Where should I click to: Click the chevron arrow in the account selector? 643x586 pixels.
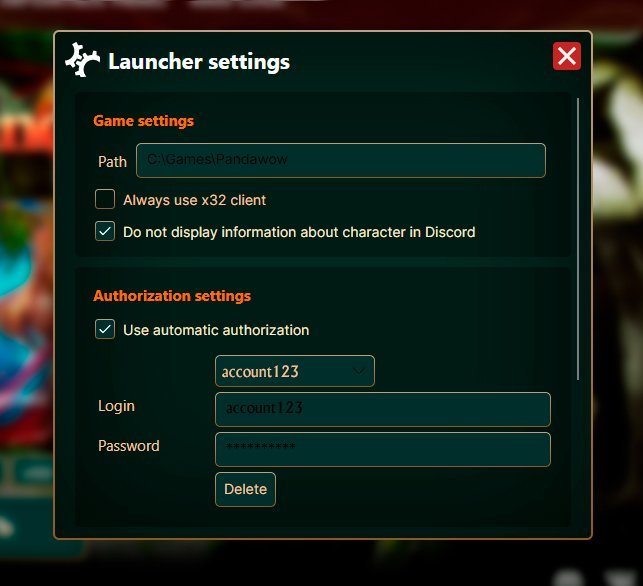coord(359,372)
